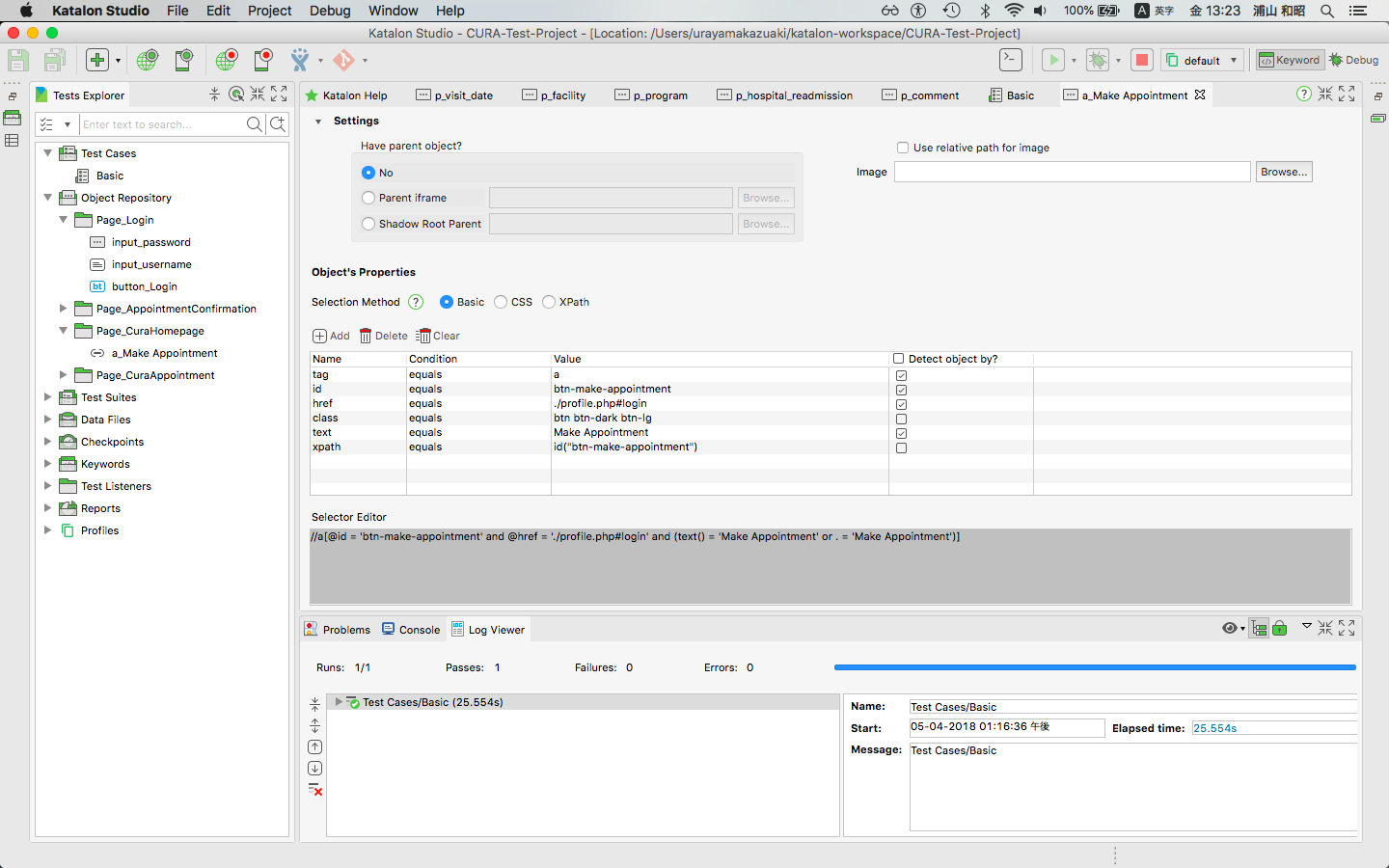1389x868 pixels.
Task: Expand the Keywords node
Action: [x=48, y=464]
